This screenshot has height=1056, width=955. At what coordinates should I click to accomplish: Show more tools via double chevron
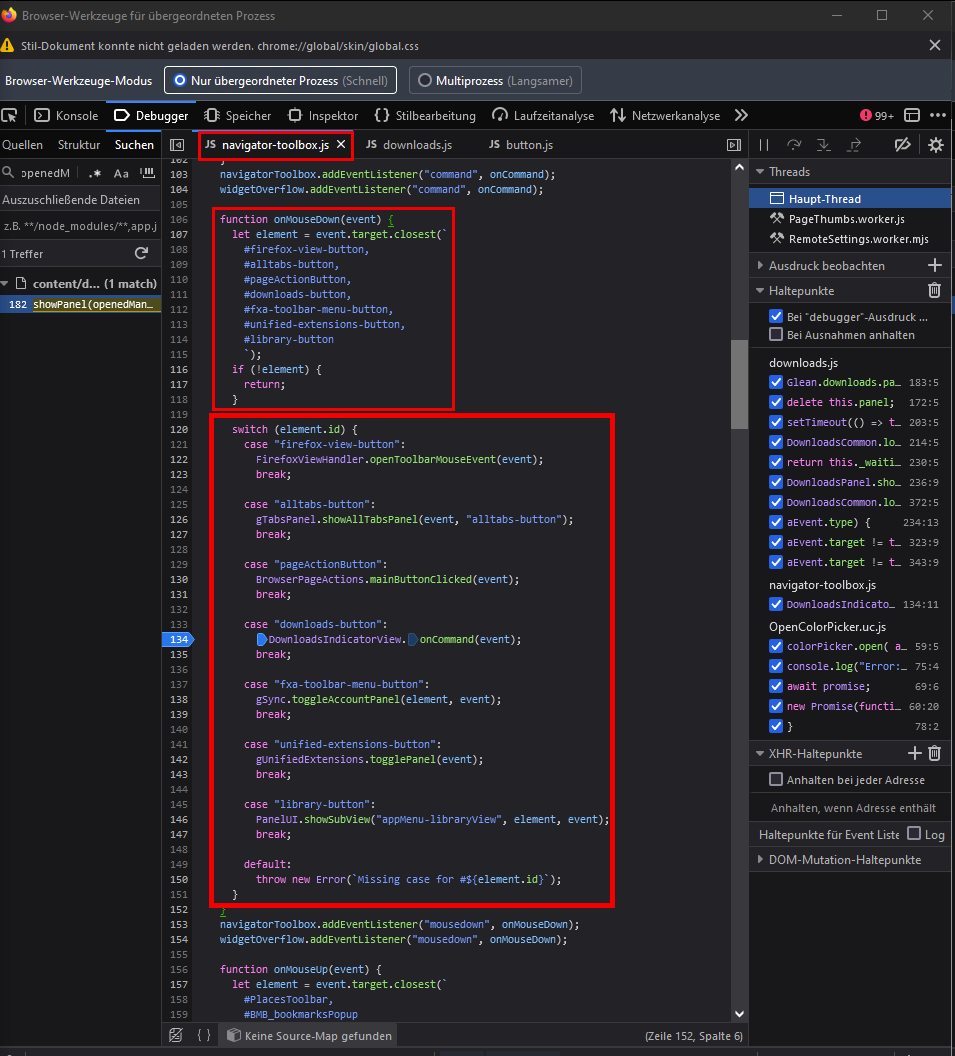[741, 115]
